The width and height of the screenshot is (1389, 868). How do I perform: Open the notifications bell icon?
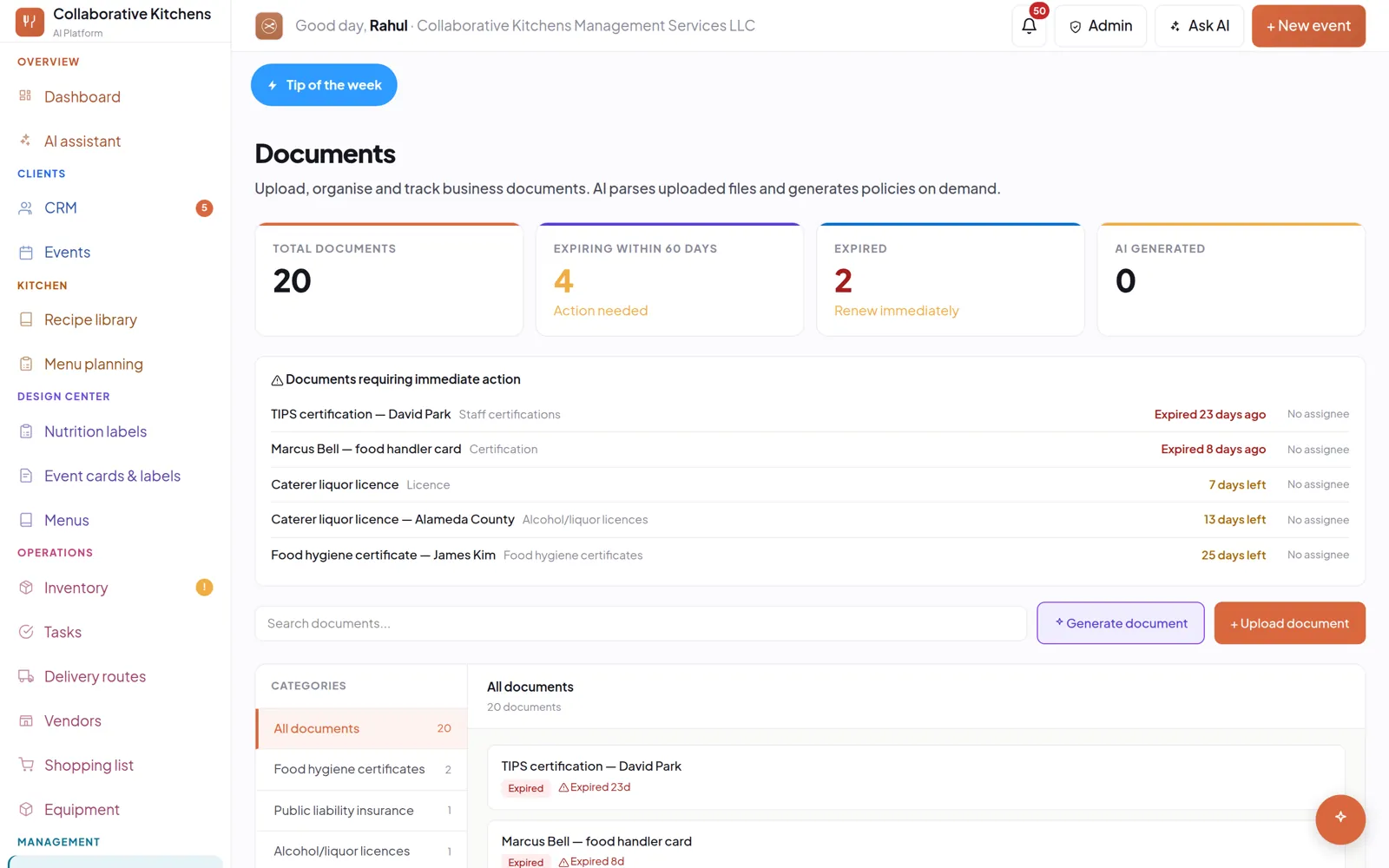point(1029,26)
